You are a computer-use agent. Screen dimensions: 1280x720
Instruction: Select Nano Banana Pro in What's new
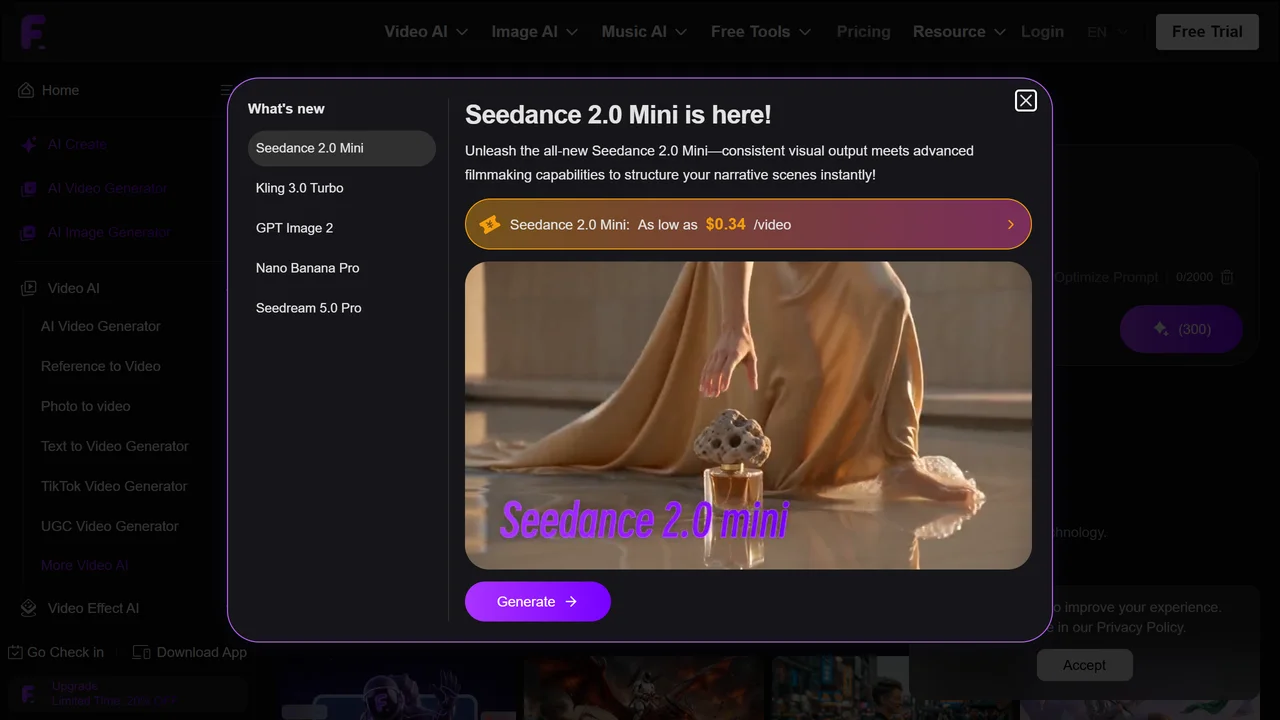point(342,268)
